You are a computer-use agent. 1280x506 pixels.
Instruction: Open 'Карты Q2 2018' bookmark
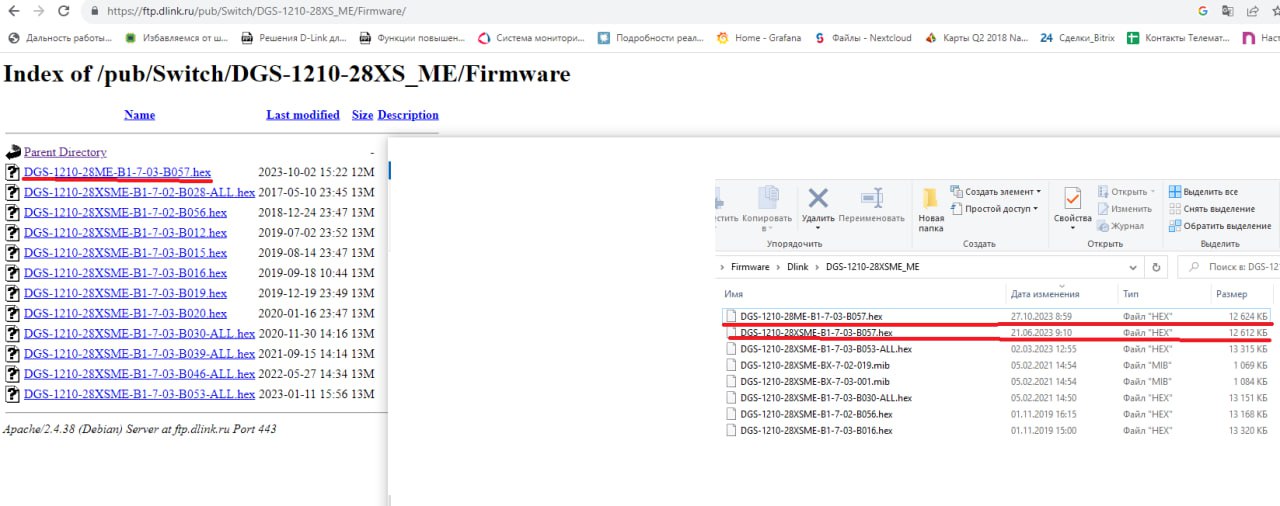coord(976,38)
